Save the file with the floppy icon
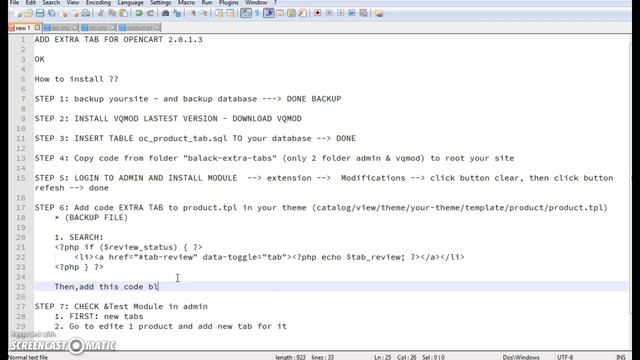The width and height of the screenshot is (640, 360). click(40, 13)
